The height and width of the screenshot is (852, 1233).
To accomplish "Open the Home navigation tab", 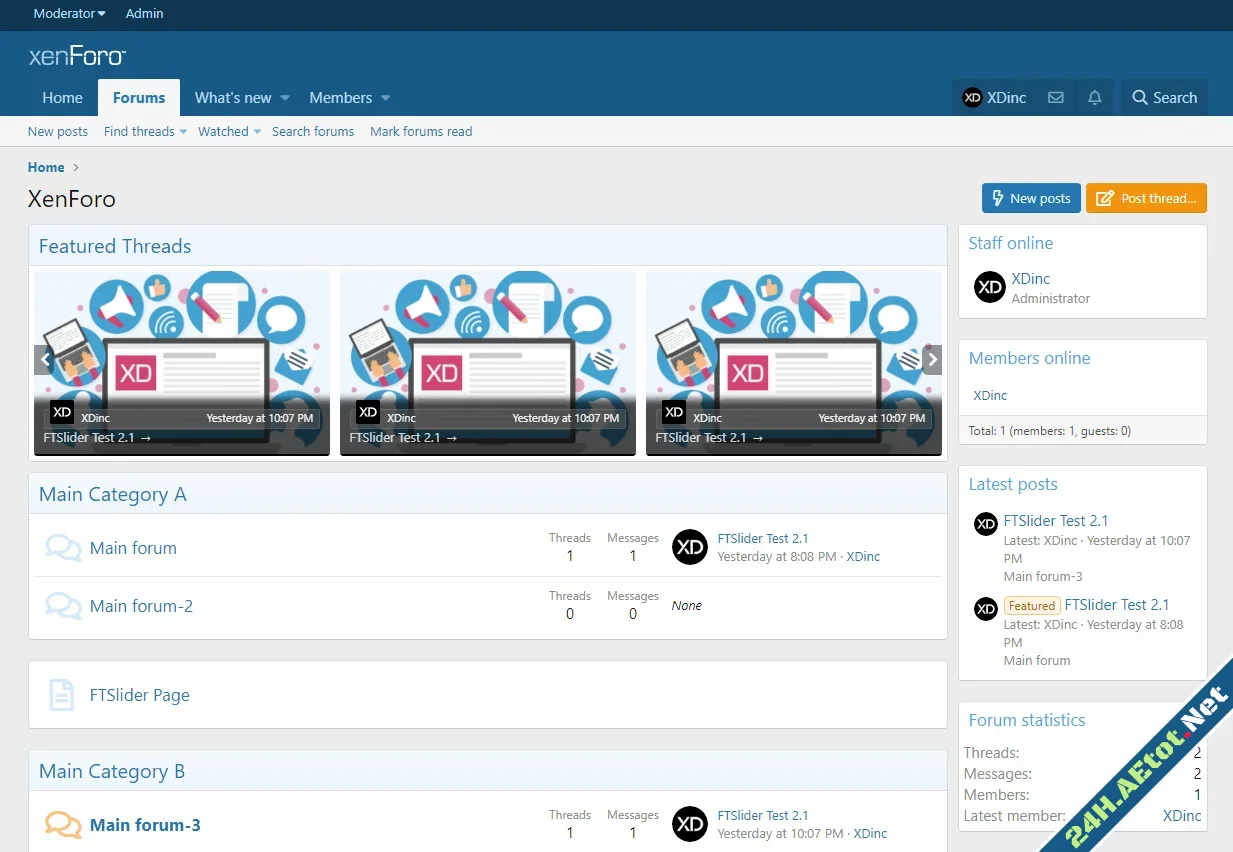I will pos(62,98).
